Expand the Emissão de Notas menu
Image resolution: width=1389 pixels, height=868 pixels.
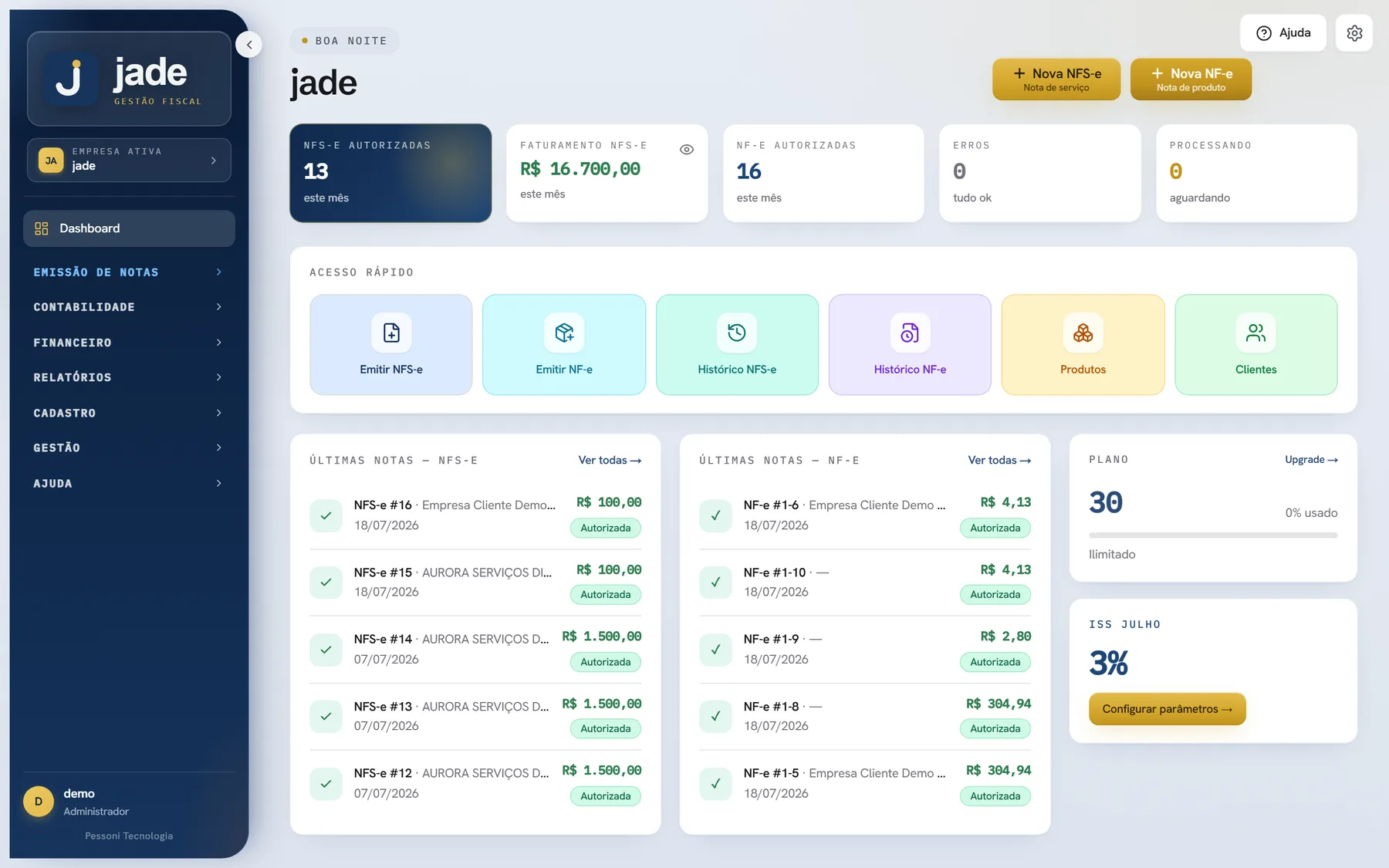coord(129,272)
